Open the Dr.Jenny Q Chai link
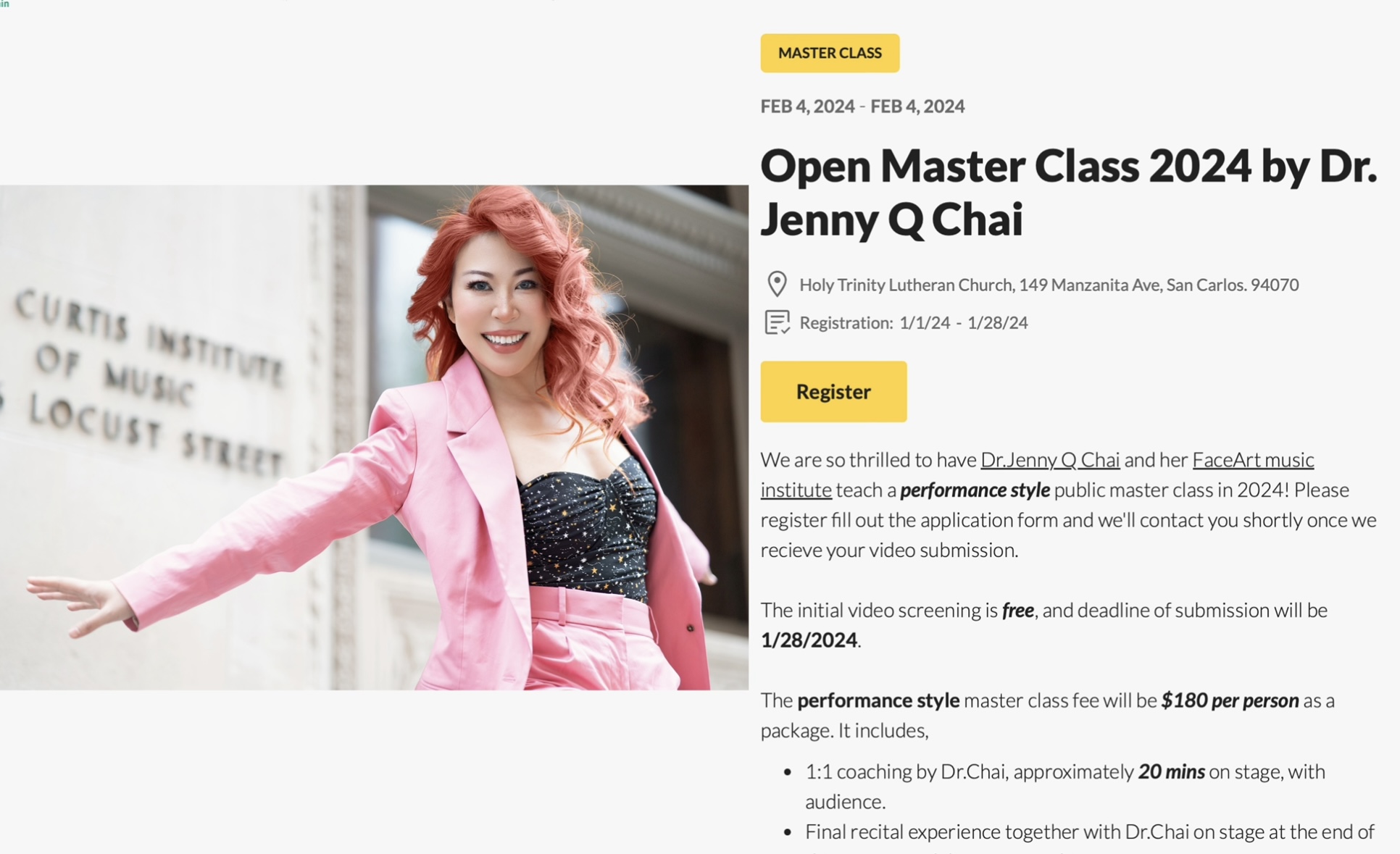1400x854 pixels. [x=1050, y=459]
